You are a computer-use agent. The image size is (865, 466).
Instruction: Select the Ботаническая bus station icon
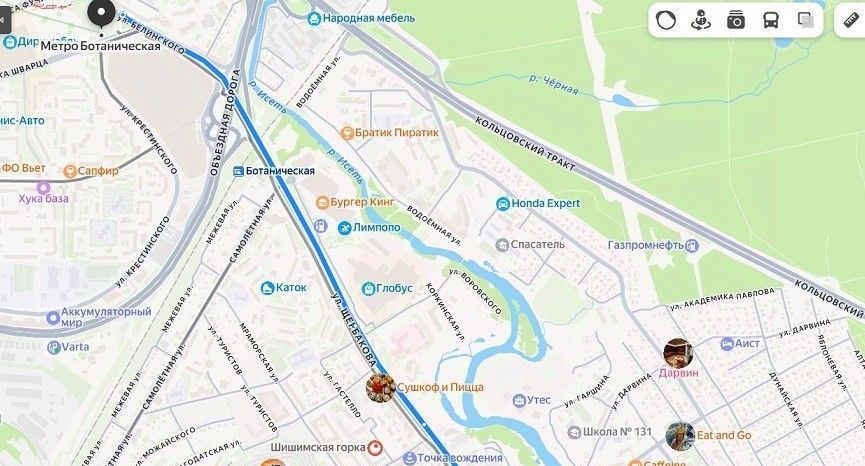click(x=238, y=172)
